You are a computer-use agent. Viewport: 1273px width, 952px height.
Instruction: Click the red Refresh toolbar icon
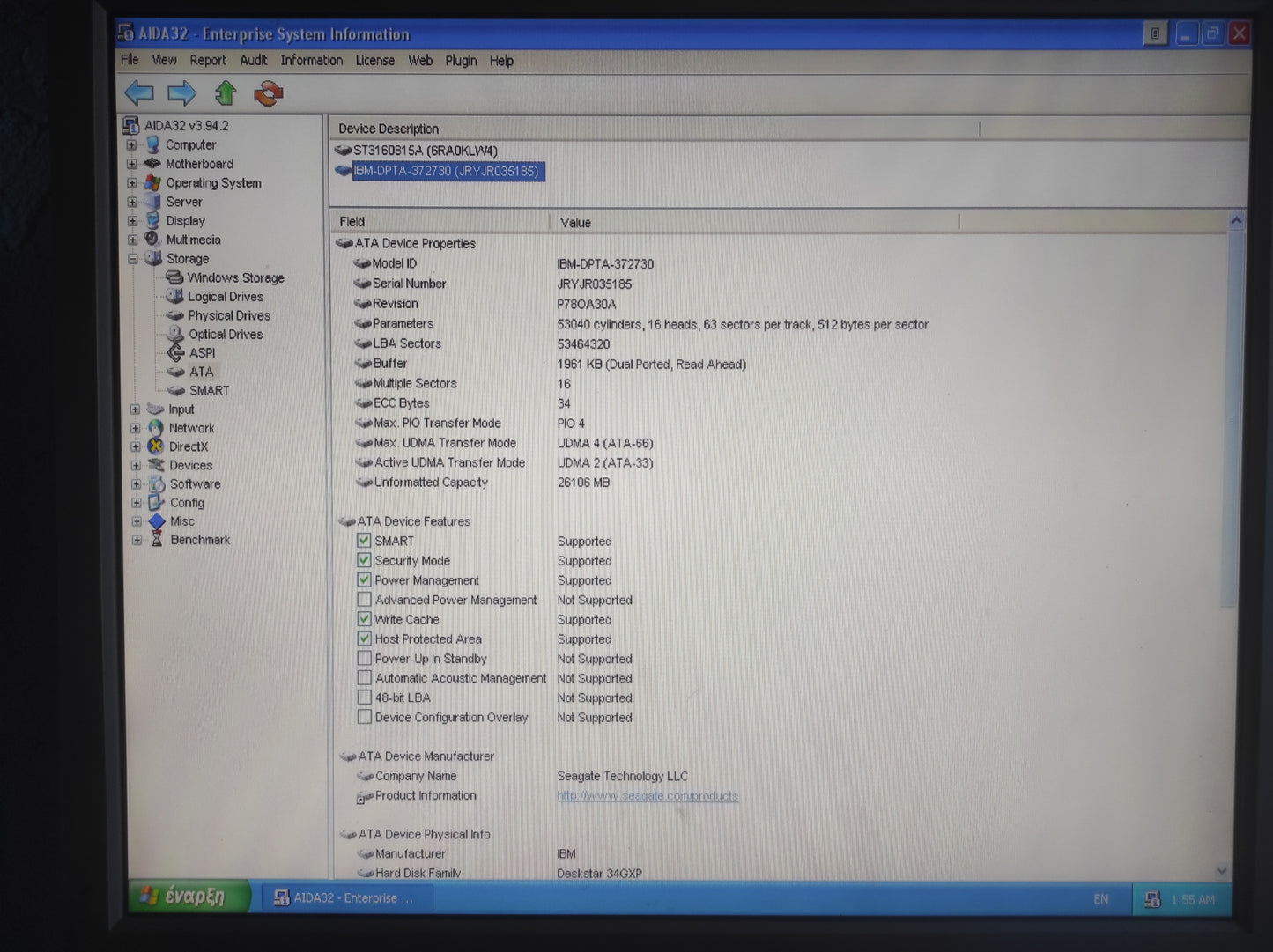click(x=269, y=93)
